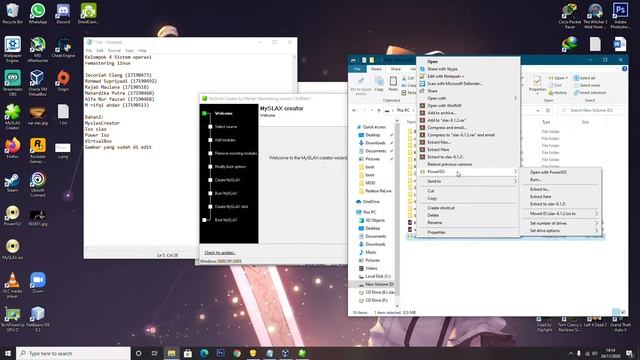
Task: Click the Windows Start button
Action: click(x=8, y=353)
